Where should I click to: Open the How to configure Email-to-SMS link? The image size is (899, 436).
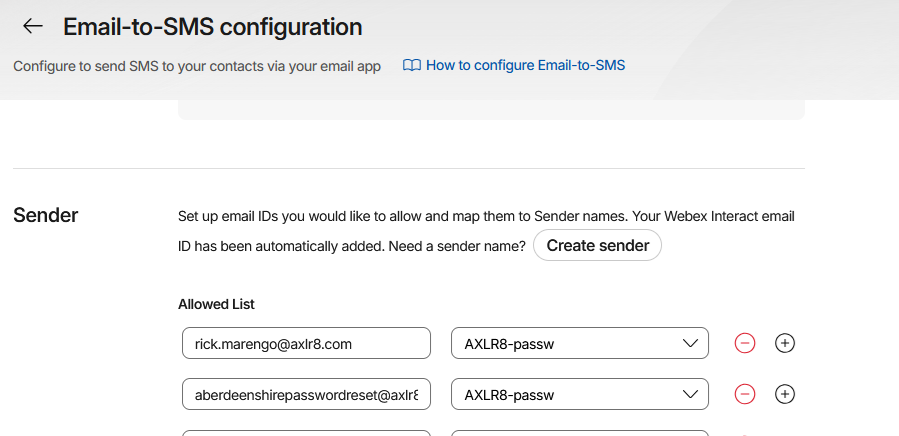pyautogui.click(x=525, y=65)
